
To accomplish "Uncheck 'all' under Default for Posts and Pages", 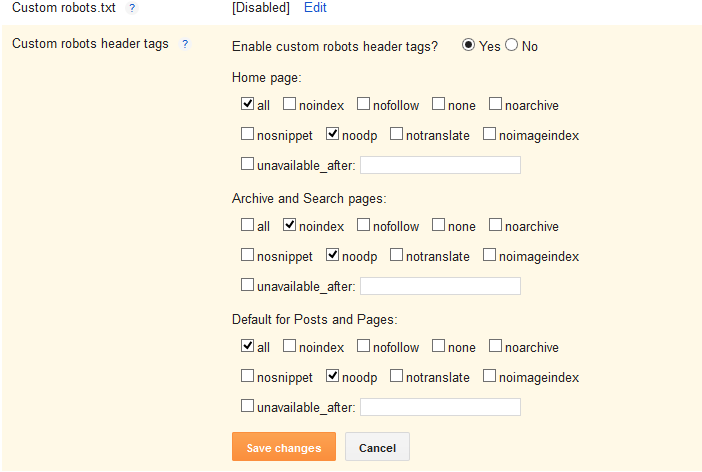I will tap(247, 346).
